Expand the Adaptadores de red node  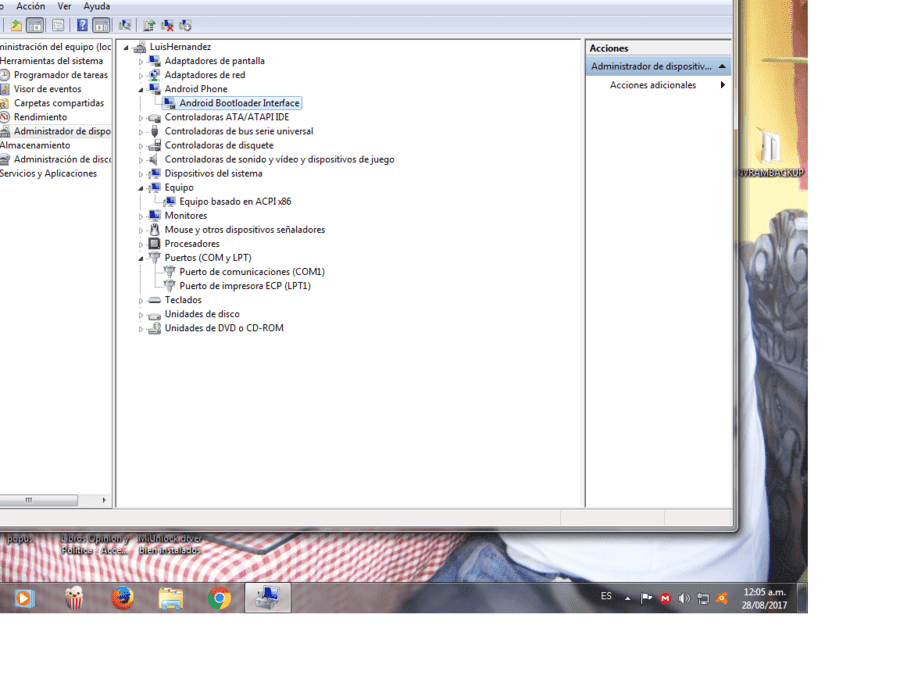point(141,76)
